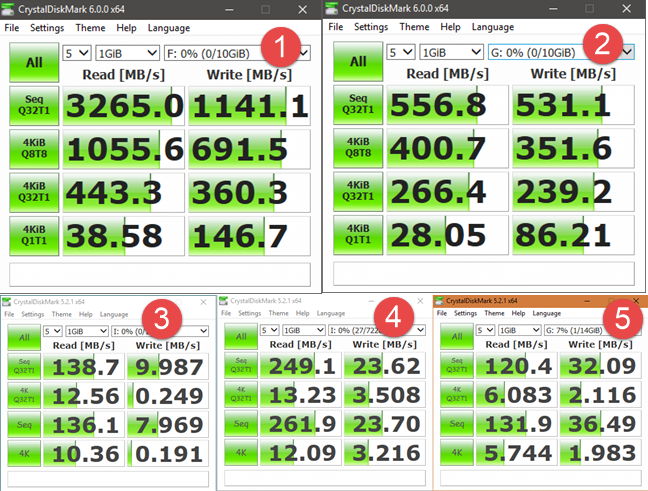The height and width of the screenshot is (491, 648).
Task: Click the comment field below 12.09 row
Action: coord(325,478)
